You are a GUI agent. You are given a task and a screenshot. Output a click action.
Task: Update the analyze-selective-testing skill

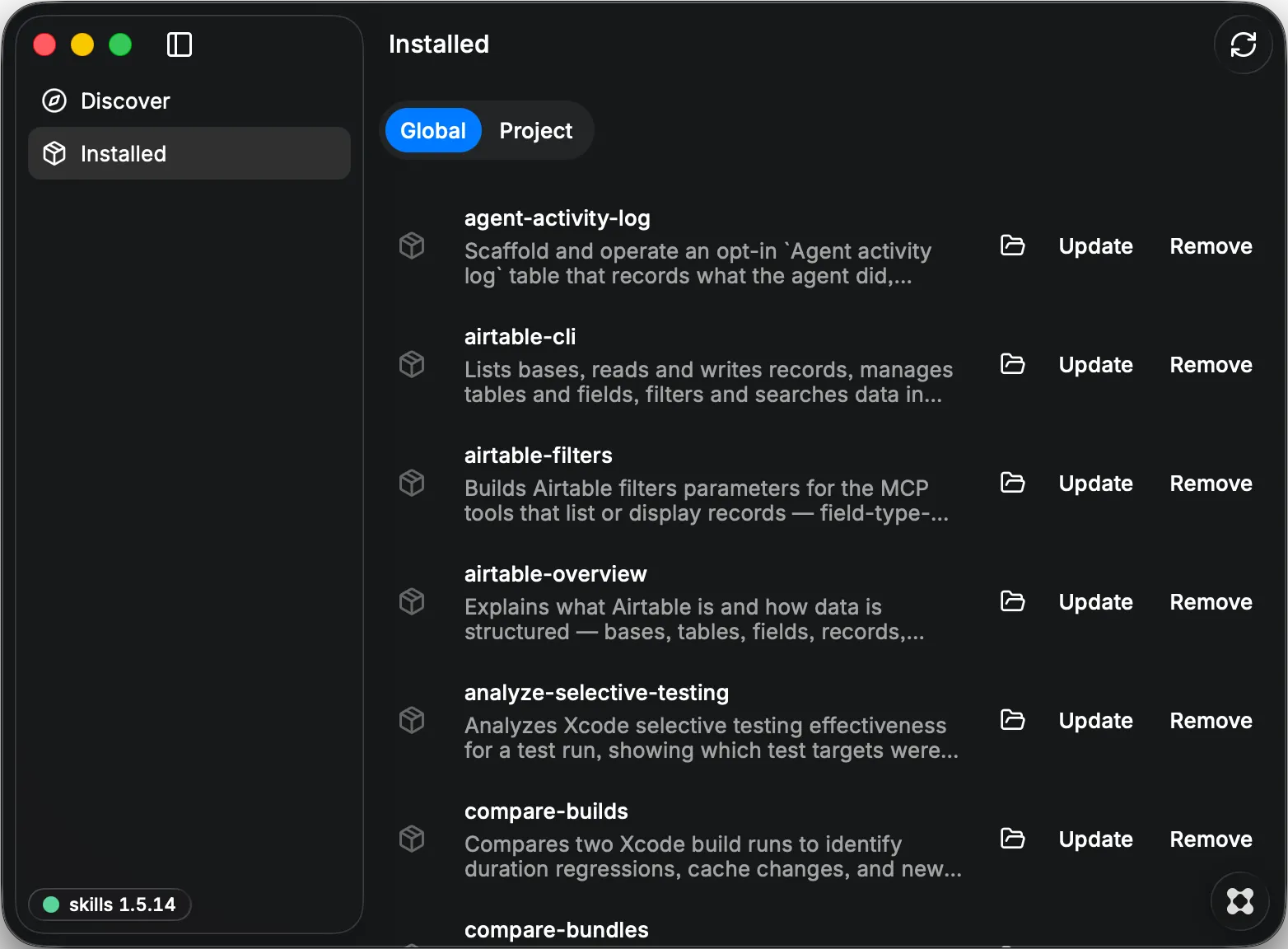coord(1095,721)
